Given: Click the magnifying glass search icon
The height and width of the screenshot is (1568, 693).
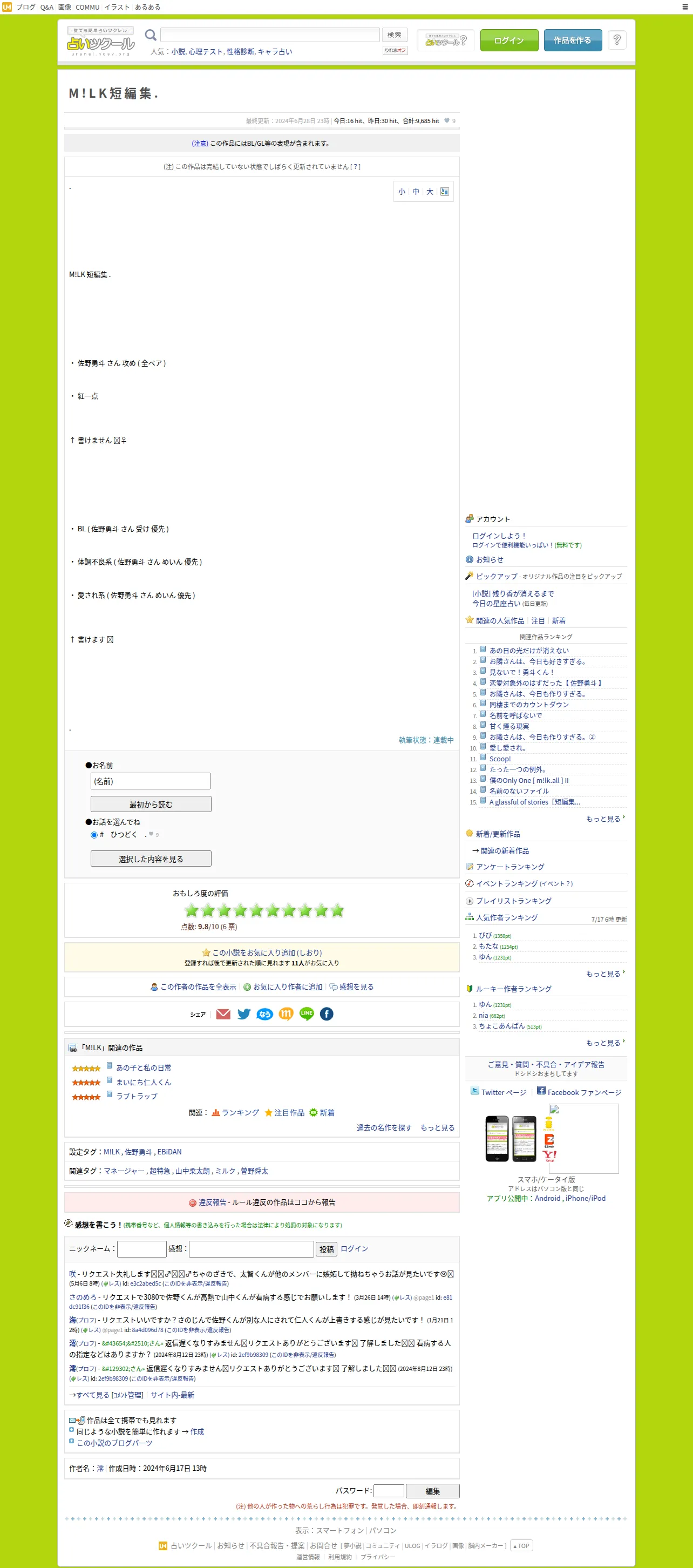Looking at the screenshot, I should pyautogui.click(x=150, y=35).
